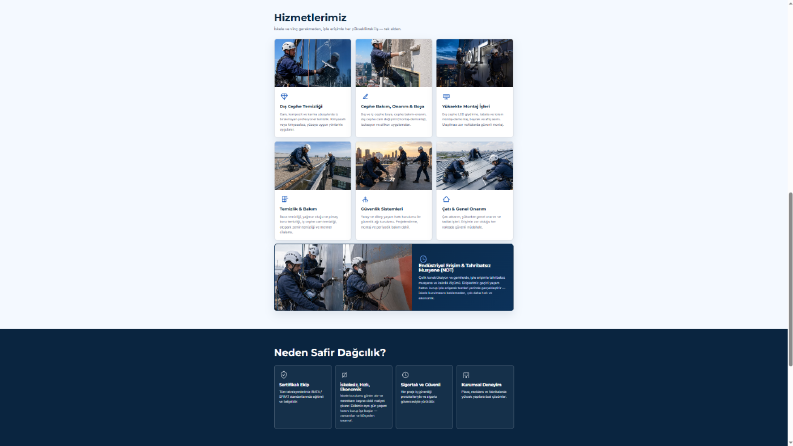Open the spray painting photo in the NDT banner
This screenshot has width=793, height=446.
point(377,277)
